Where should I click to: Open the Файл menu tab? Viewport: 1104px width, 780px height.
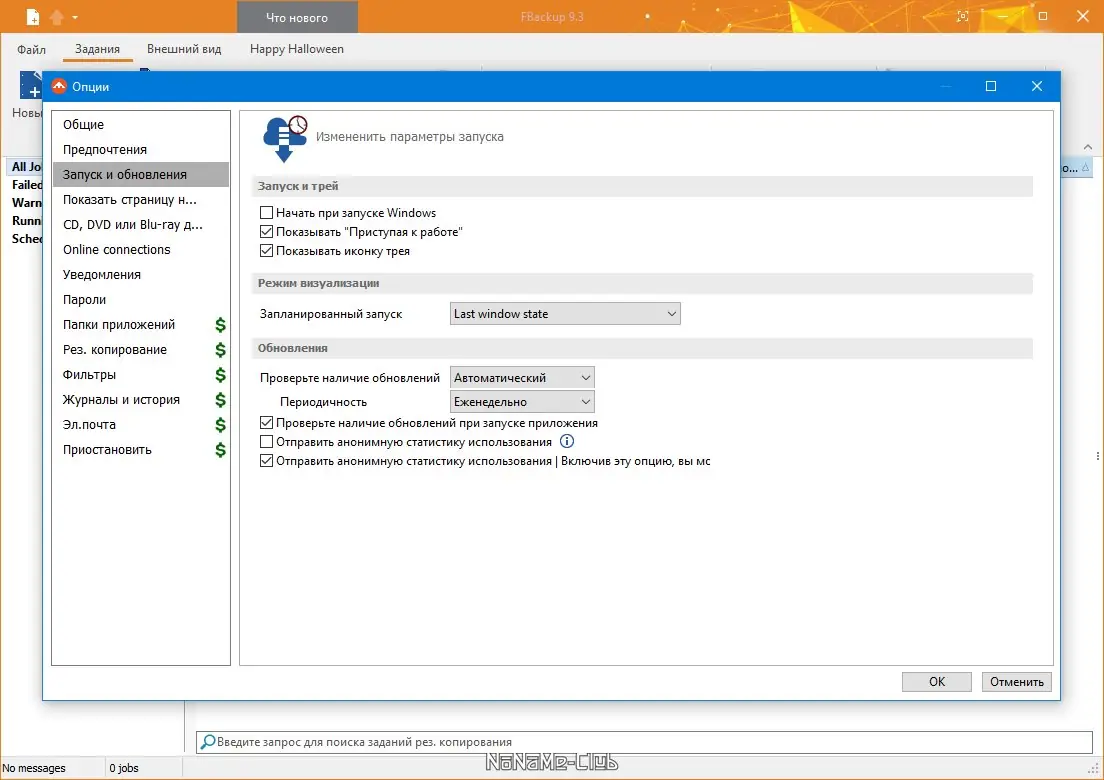(x=32, y=49)
